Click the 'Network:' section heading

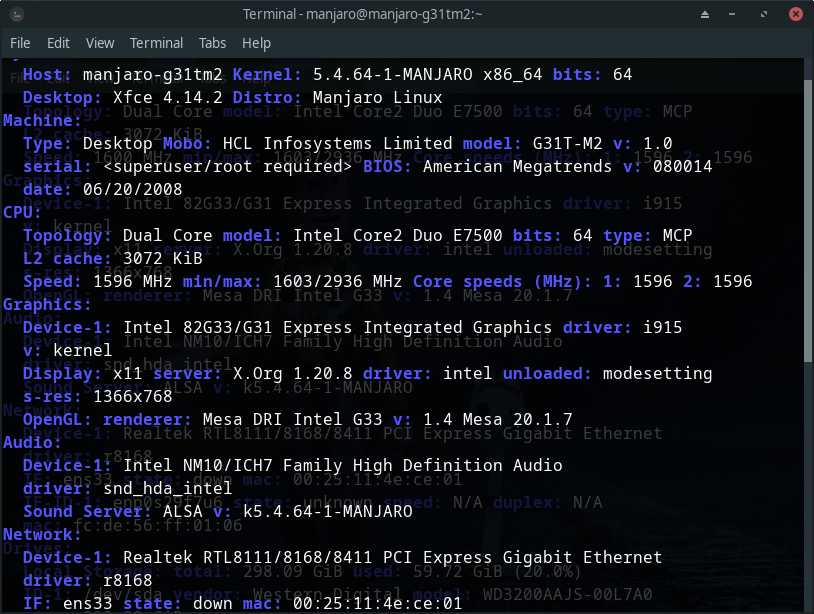coord(43,534)
